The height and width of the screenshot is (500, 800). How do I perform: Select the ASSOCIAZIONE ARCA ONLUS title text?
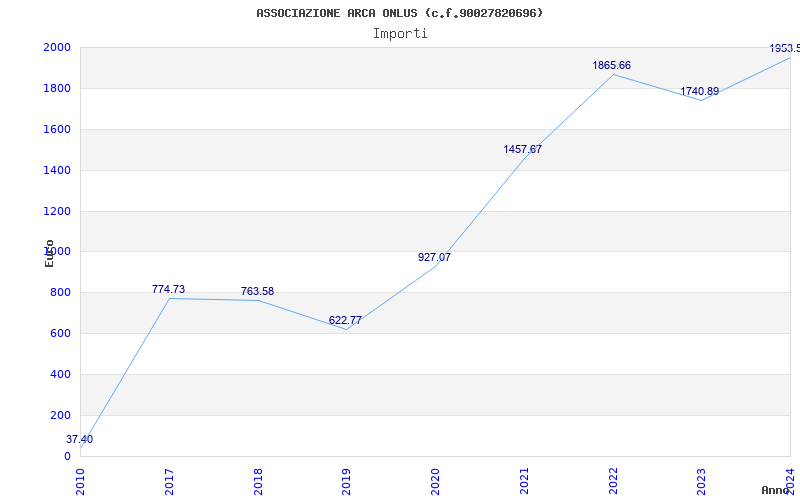pos(336,13)
